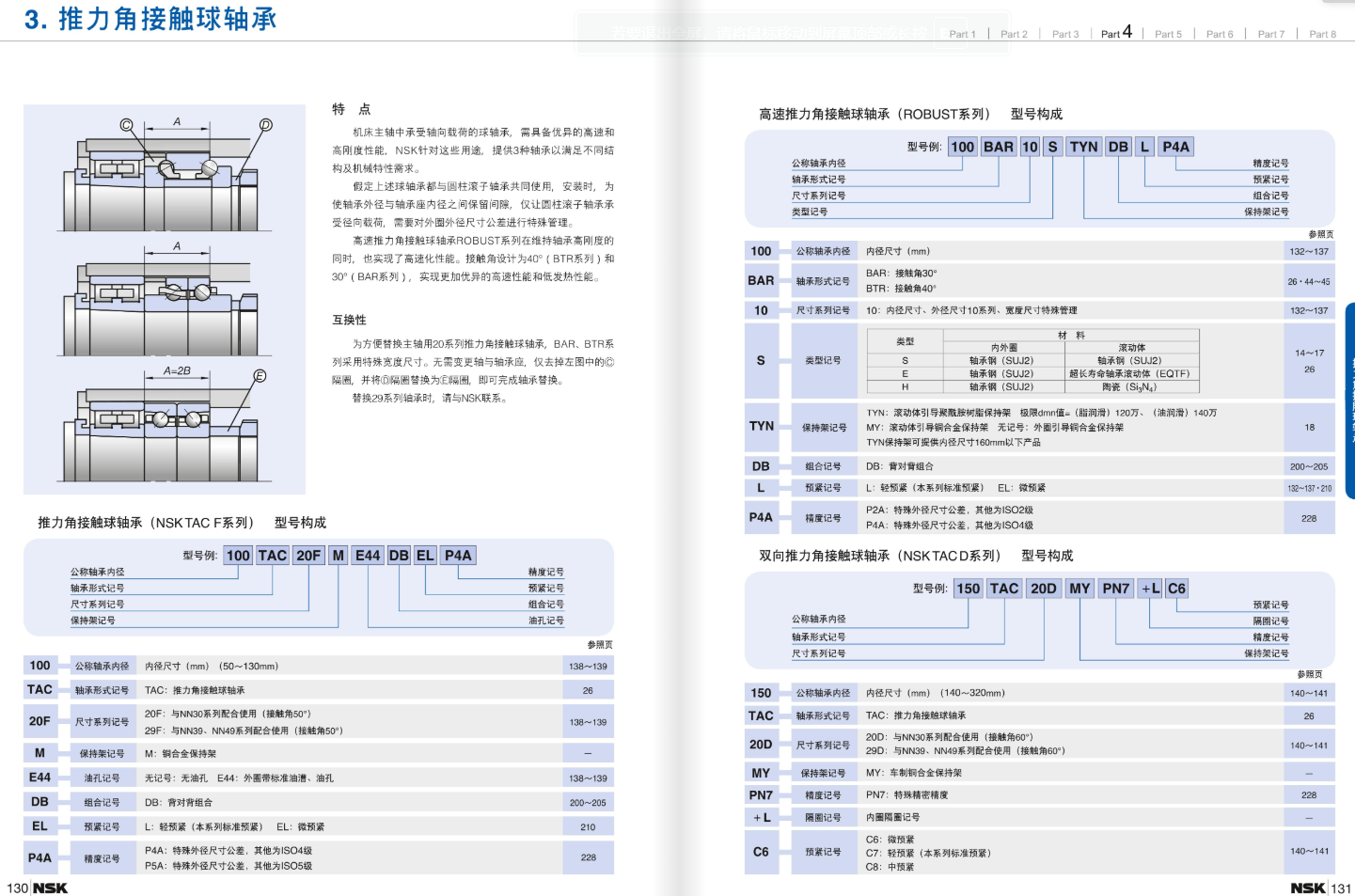The width and height of the screenshot is (1355, 896).
Task: Click the MY box in the TAC D example
Action: point(1079,589)
